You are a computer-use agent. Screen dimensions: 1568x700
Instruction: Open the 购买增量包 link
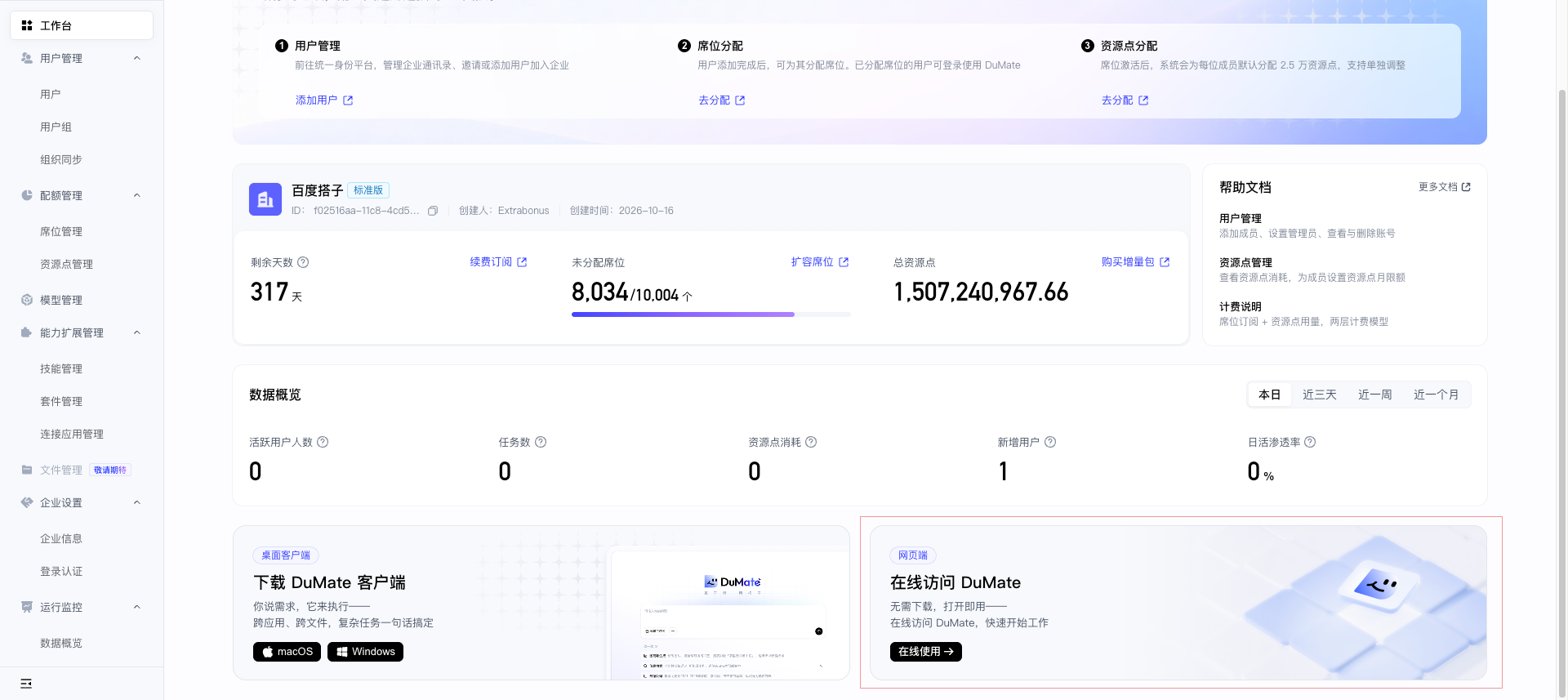1135,261
